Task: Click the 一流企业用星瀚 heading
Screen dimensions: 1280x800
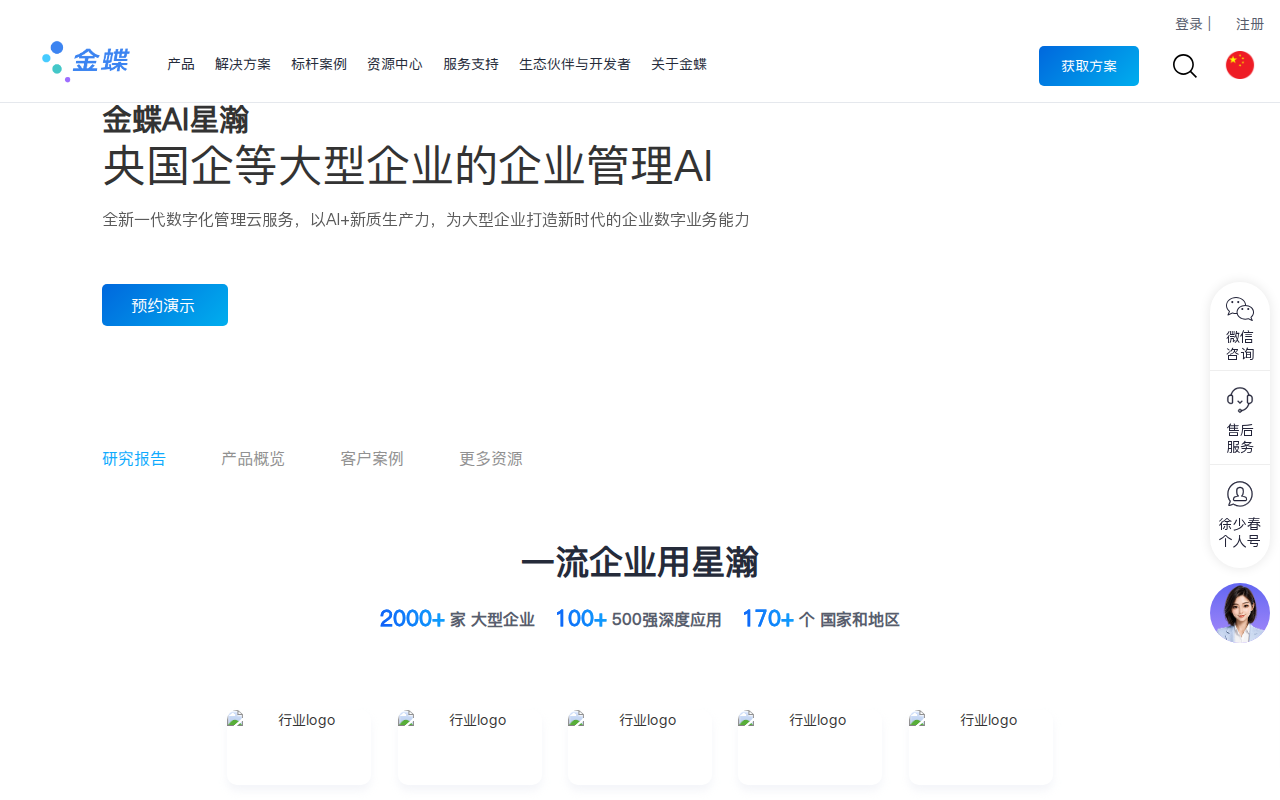Action: pyautogui.click(x=640, y=562)
